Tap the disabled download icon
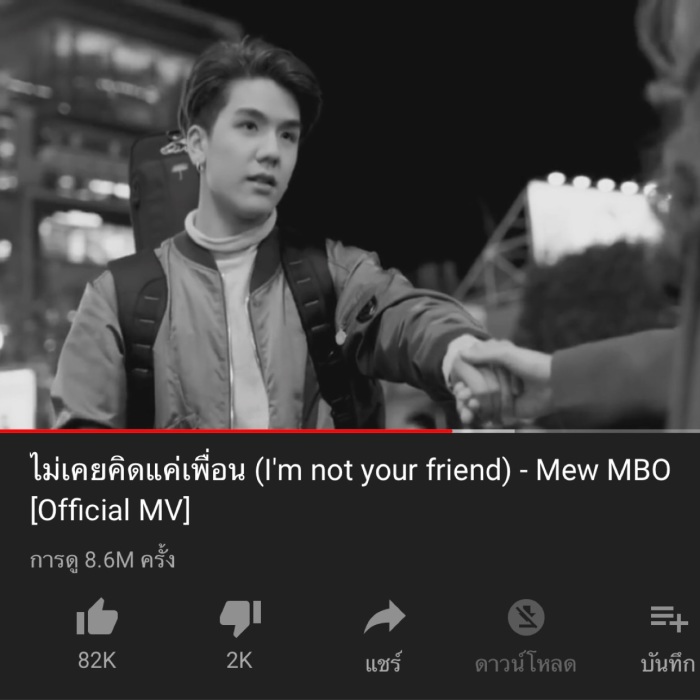The image size is (700, 700). click(x=526, y=617)
